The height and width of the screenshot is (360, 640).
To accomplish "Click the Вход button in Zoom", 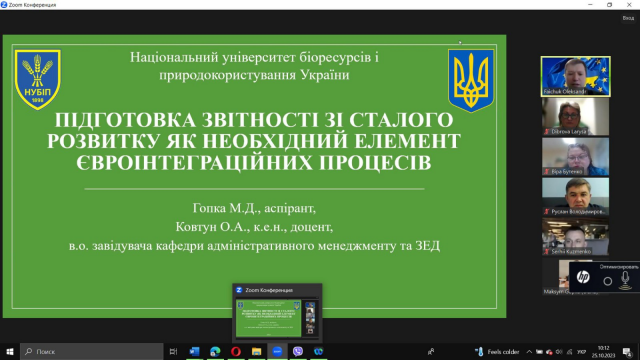I will [628, 18].
